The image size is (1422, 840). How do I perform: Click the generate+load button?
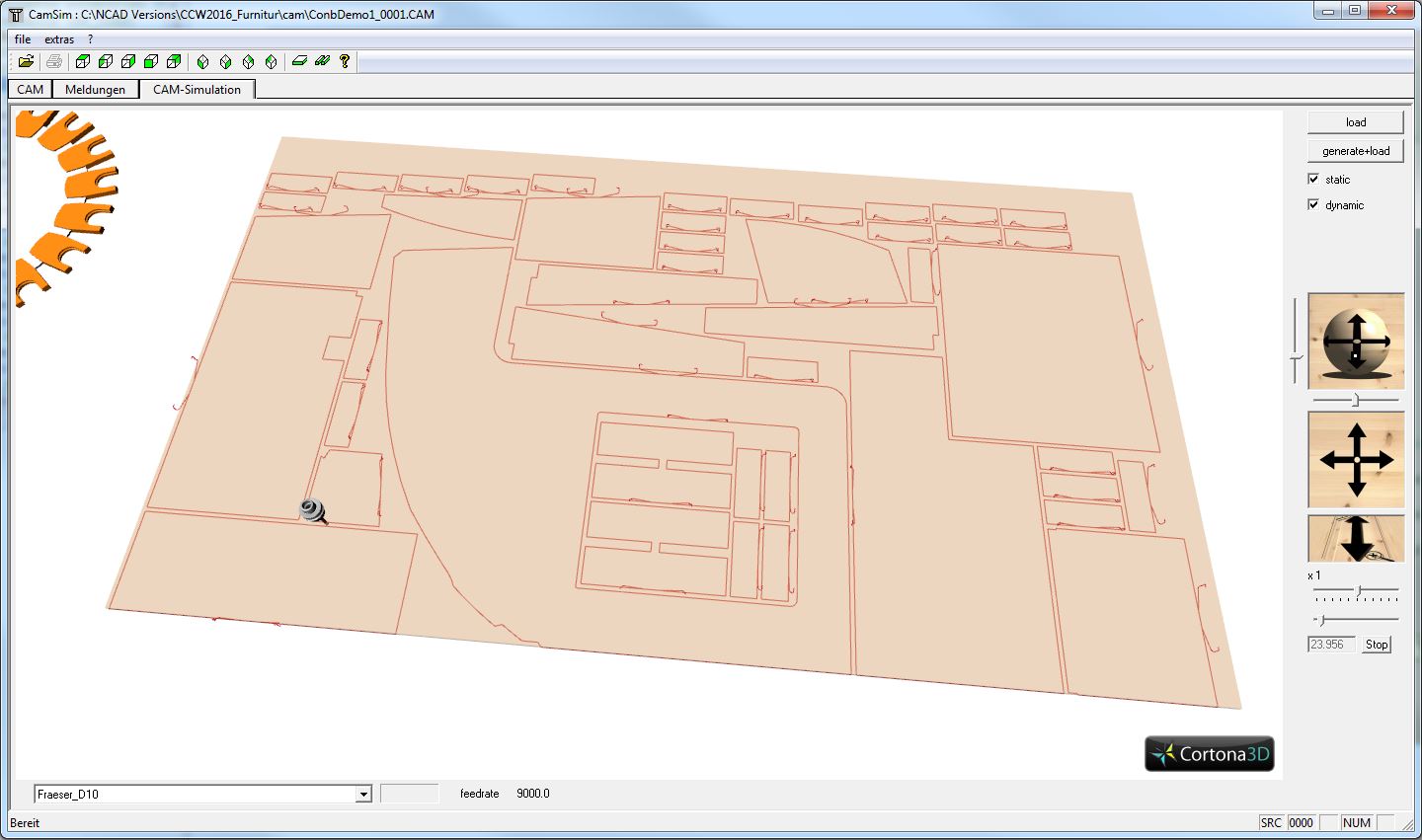point(1355,150)
